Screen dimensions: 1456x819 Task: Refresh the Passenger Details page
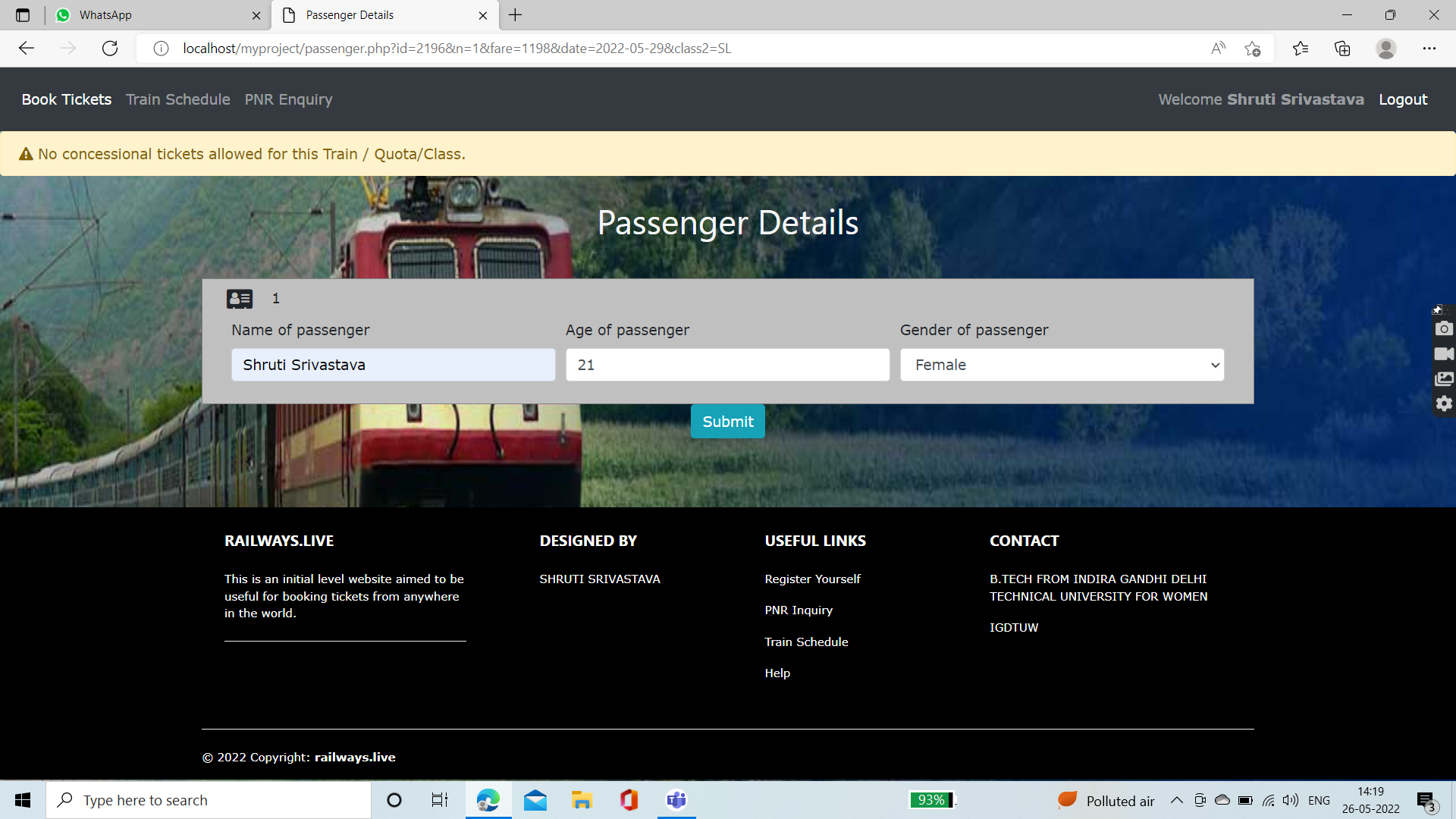click(x=110, y=48)
